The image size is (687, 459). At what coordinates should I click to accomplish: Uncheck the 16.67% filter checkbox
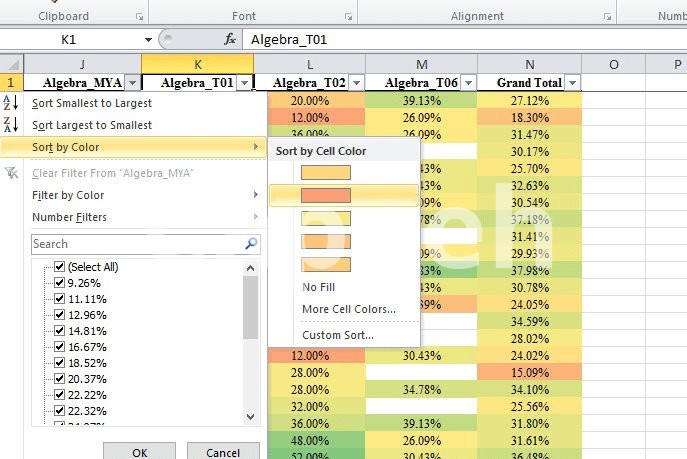pos(59,347)
